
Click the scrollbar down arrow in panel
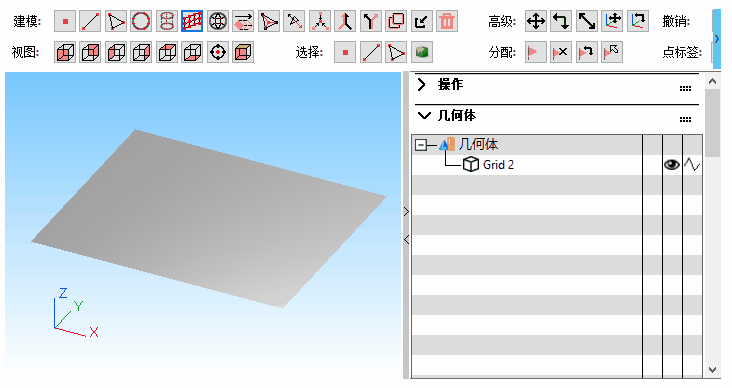coord(712,370)
